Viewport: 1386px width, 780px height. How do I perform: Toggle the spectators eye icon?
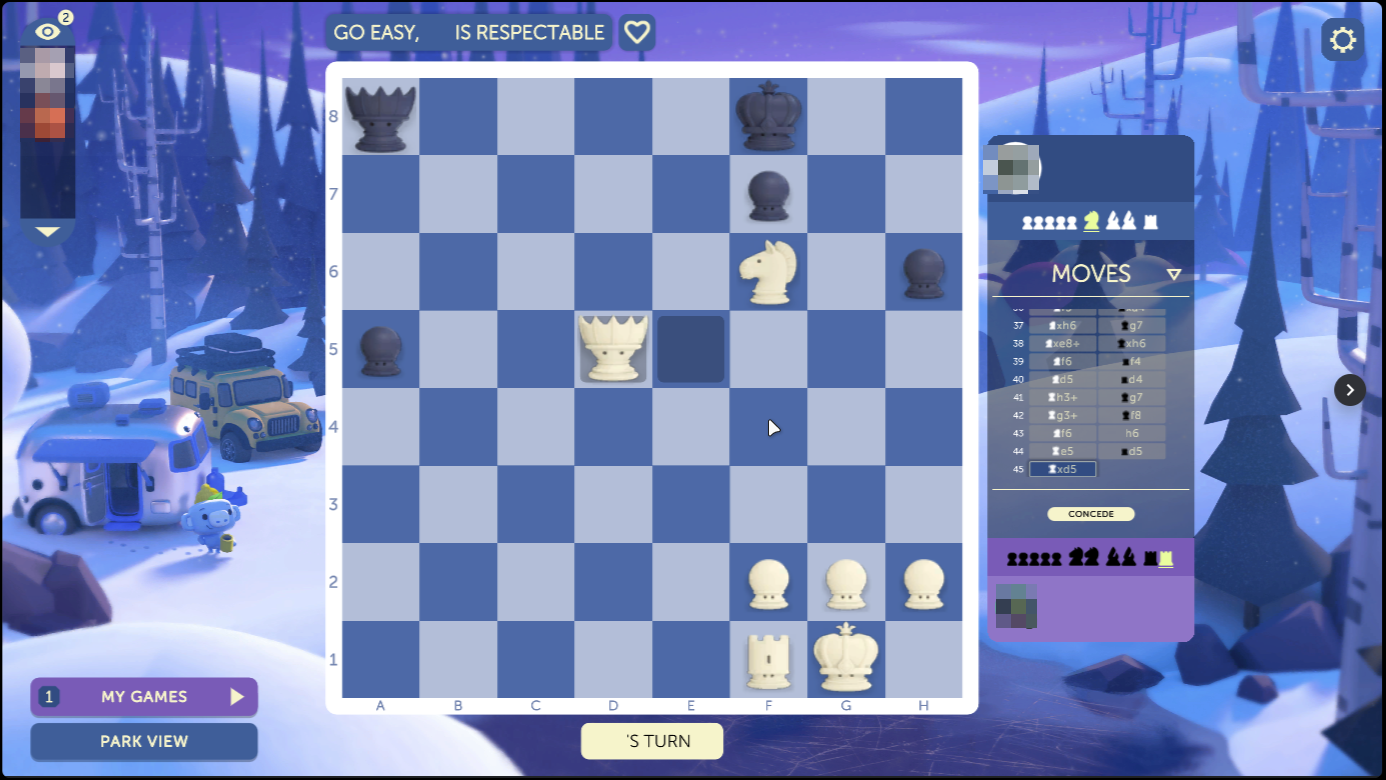pyautogui.click(x=48, y=32)
